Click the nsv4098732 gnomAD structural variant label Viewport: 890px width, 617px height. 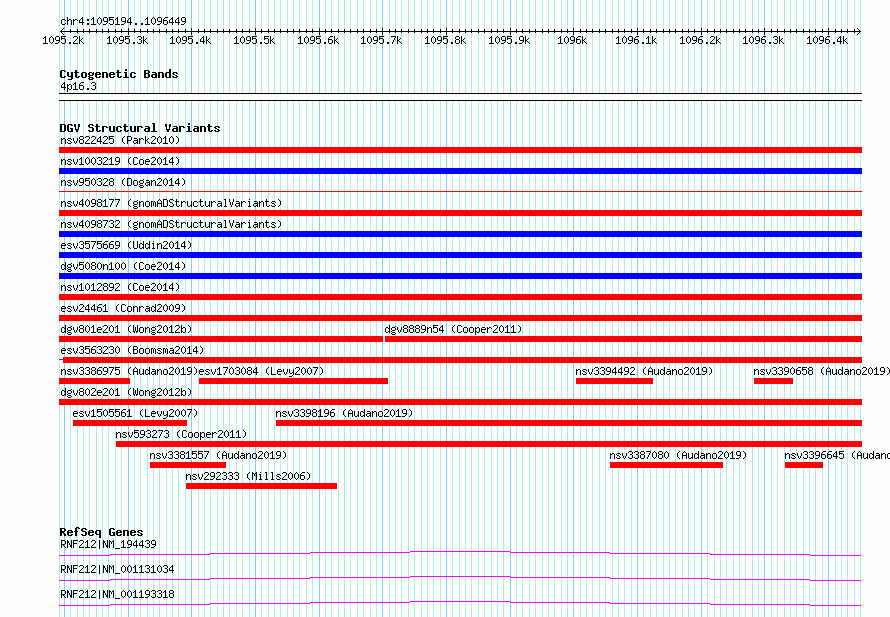pyautogui.click(x=171, y=224)
